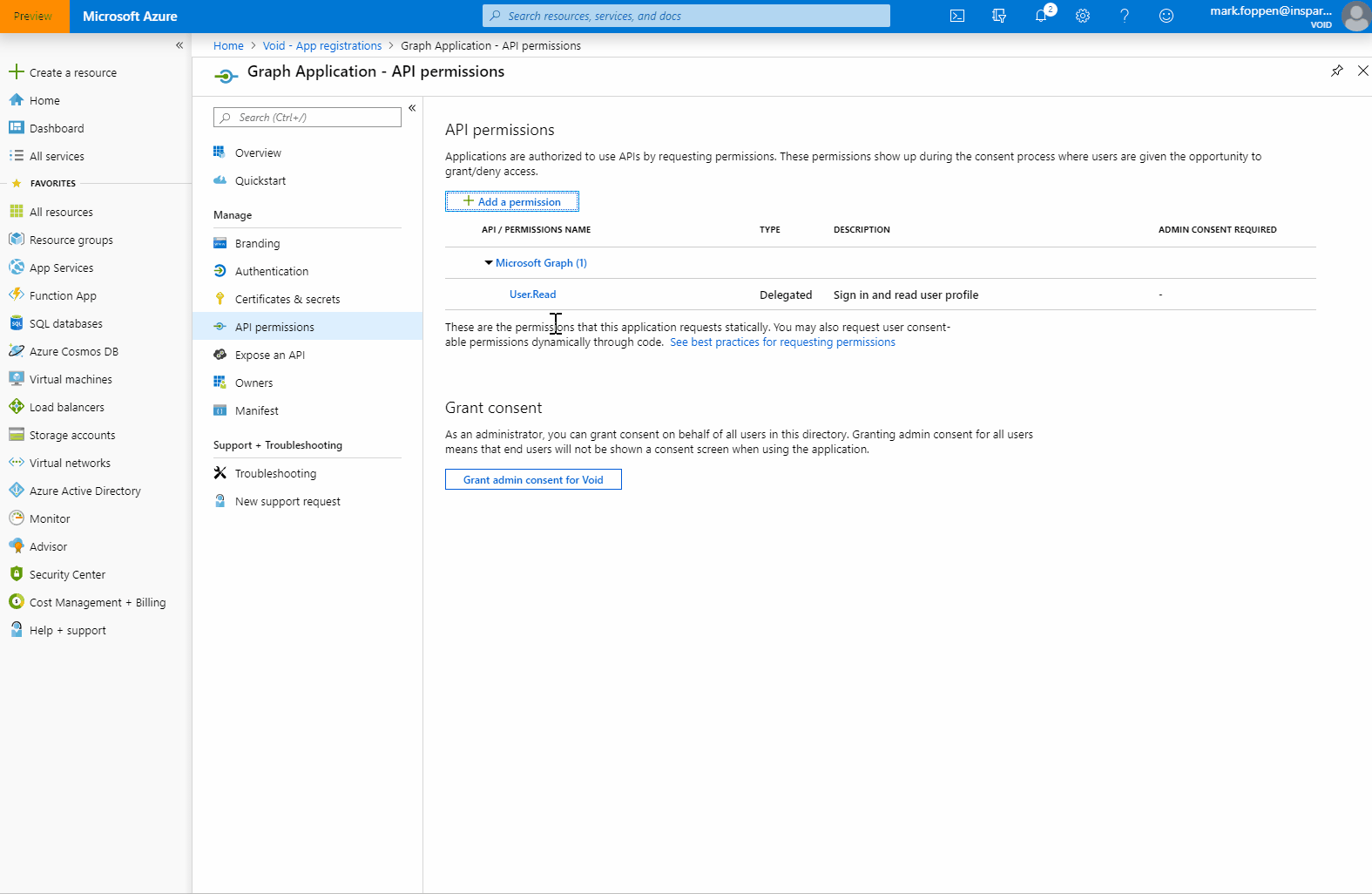1372x894 pixels.
Task: Click the Delegated type cell
Action: coord(786,295)
